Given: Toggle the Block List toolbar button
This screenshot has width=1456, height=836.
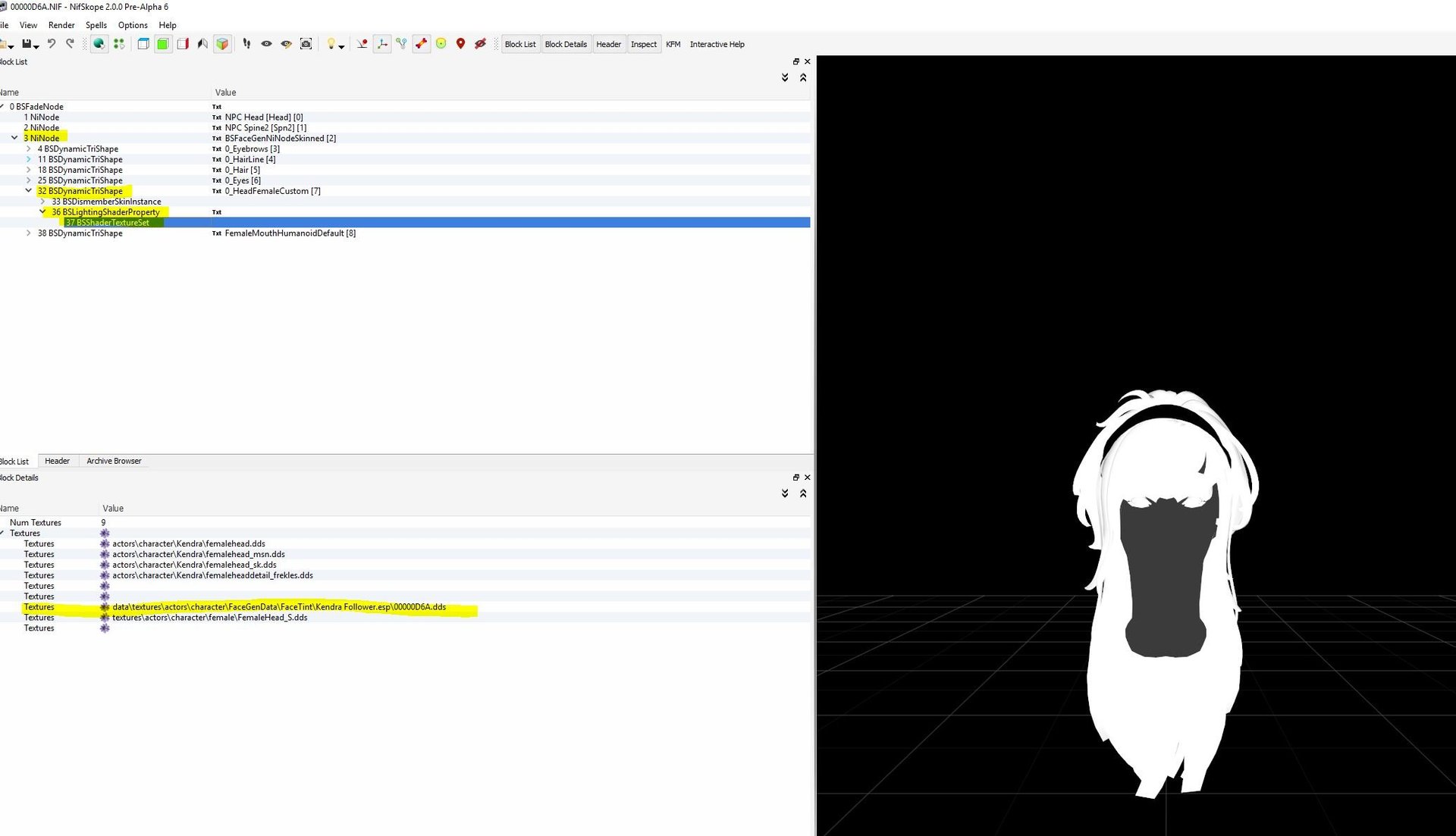Looking at the screenshot, I should pos(520,44).
